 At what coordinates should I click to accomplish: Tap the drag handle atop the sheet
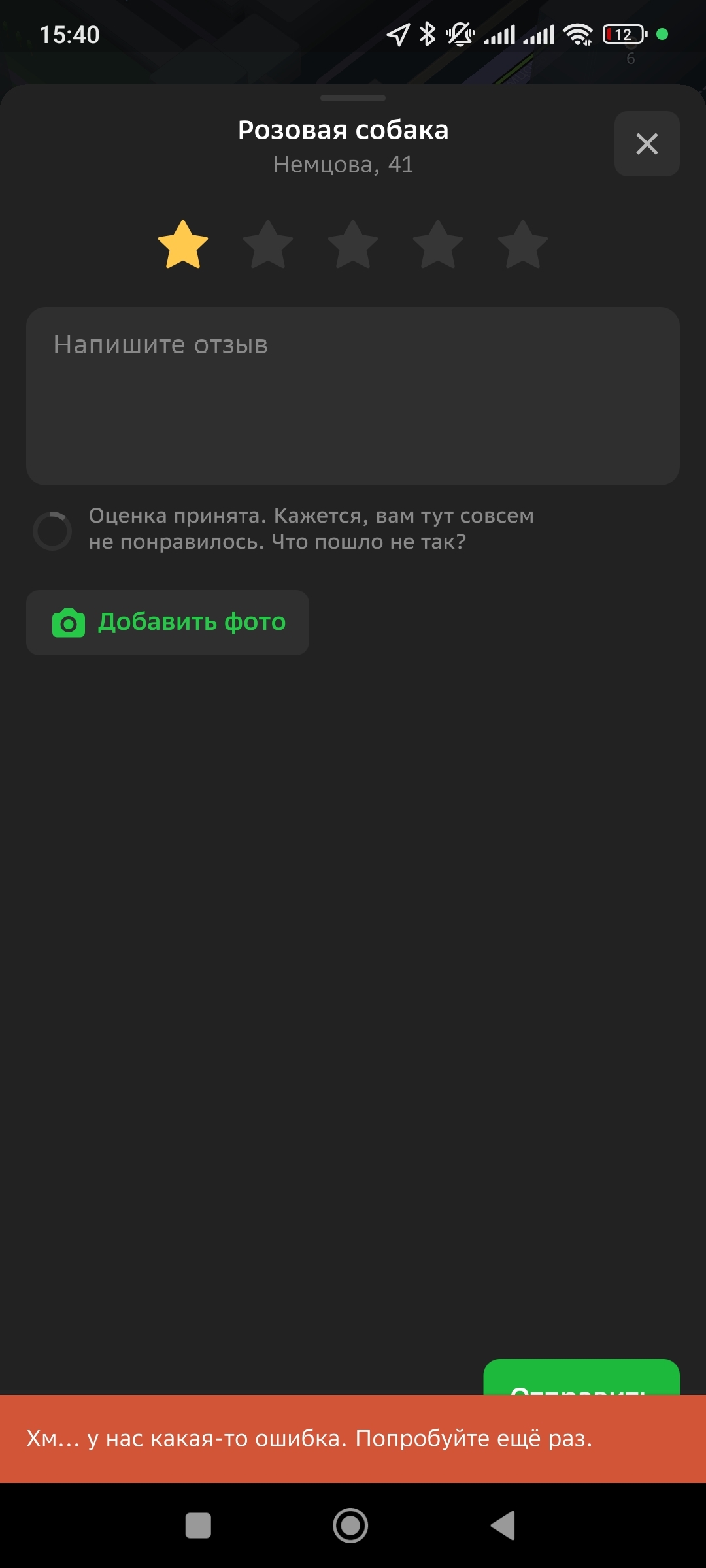click(353, 98)
